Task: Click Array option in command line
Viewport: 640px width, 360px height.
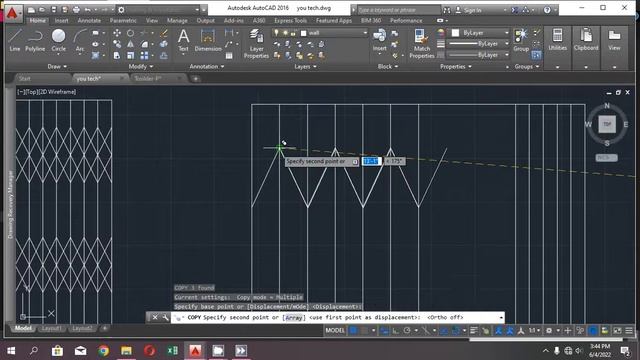Action: 293,317
